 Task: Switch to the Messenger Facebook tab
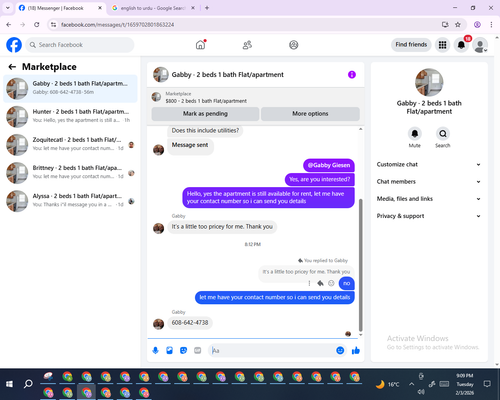coord(60,8)
